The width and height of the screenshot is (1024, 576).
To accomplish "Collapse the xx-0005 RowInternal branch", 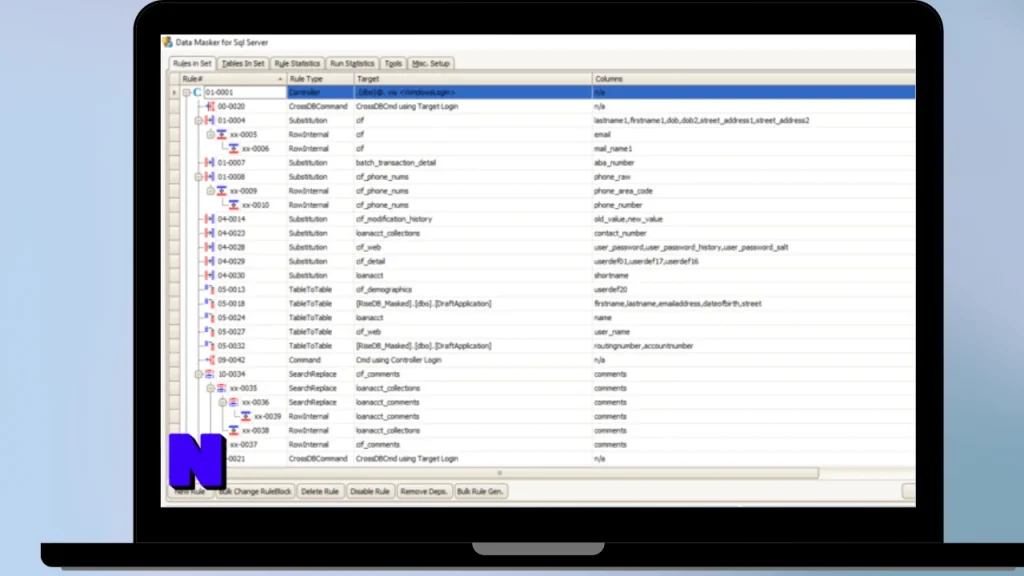I will pos(210,135).
